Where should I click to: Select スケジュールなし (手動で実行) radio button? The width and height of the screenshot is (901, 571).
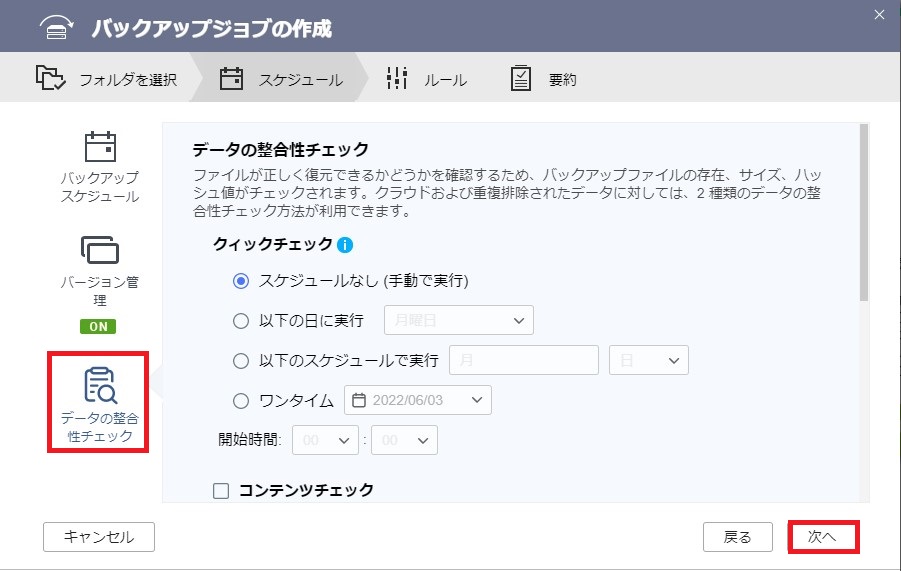click(x=241, y=281)
